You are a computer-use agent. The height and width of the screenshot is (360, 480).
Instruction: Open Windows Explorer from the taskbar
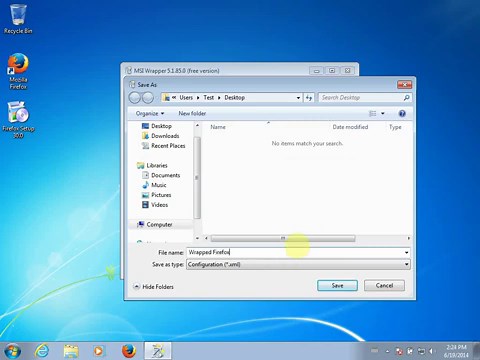pos(71,351)
